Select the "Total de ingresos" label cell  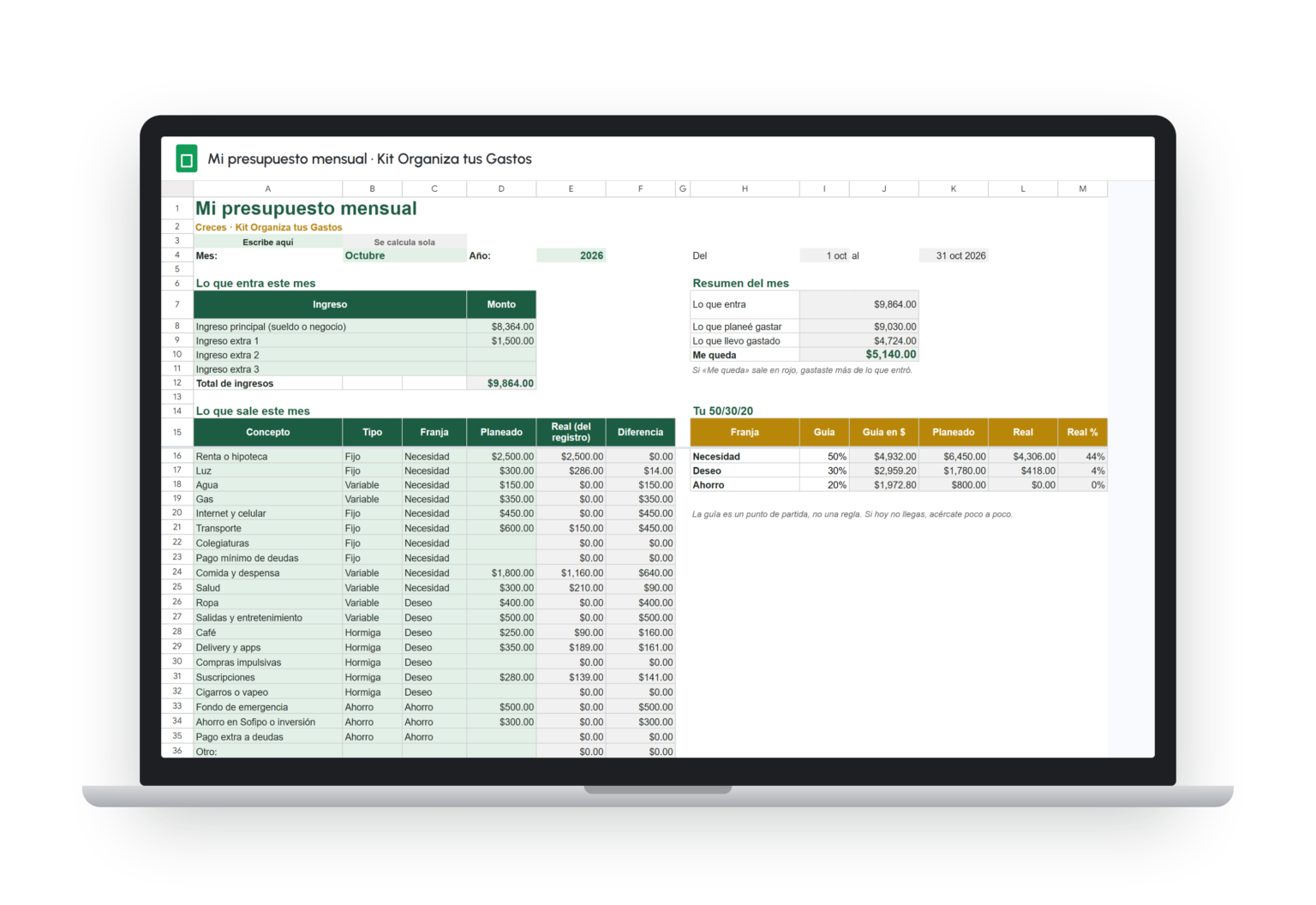click(x=267, y=383)
